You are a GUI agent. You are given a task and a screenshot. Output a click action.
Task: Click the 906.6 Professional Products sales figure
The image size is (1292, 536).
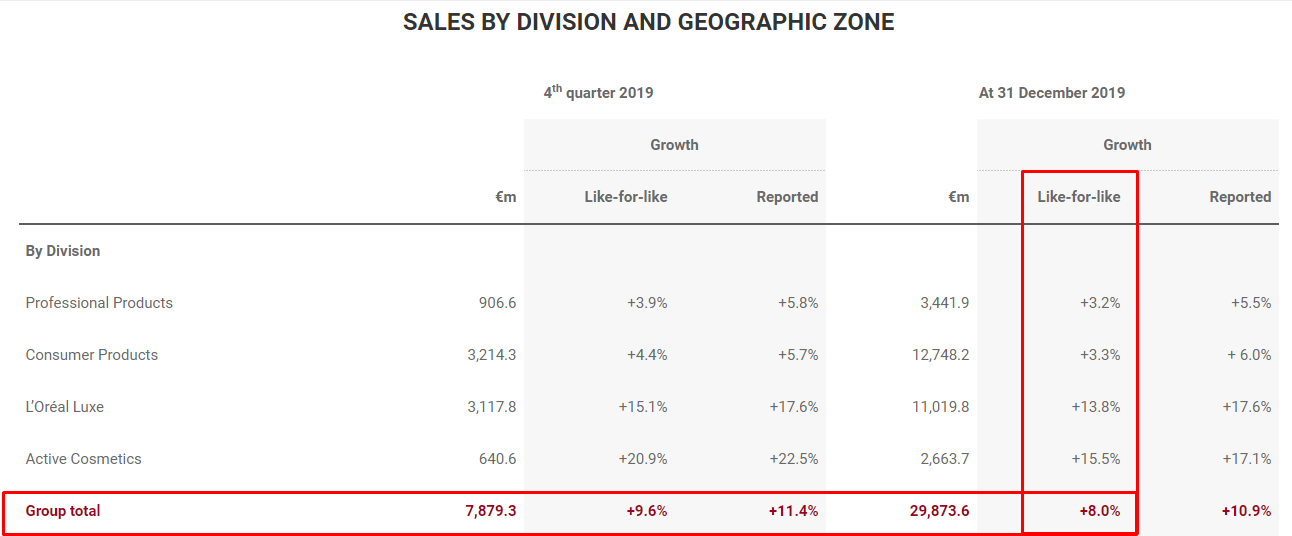(x=497, y=303)
